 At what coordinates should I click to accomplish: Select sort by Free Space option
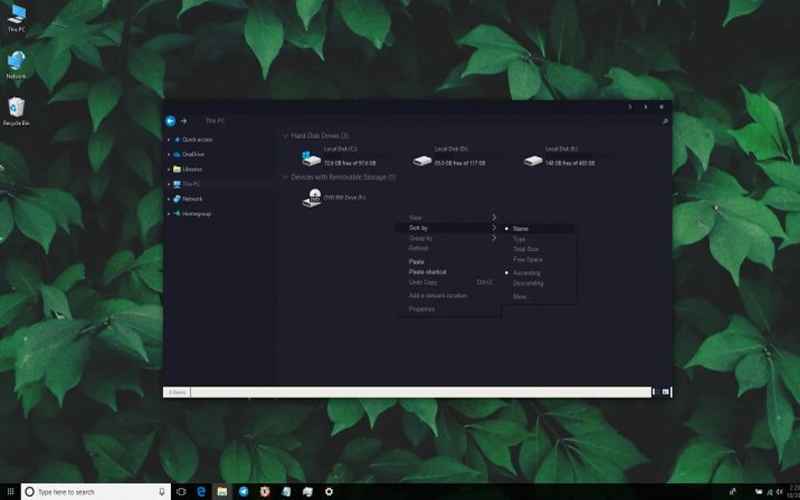pos(539,260)
